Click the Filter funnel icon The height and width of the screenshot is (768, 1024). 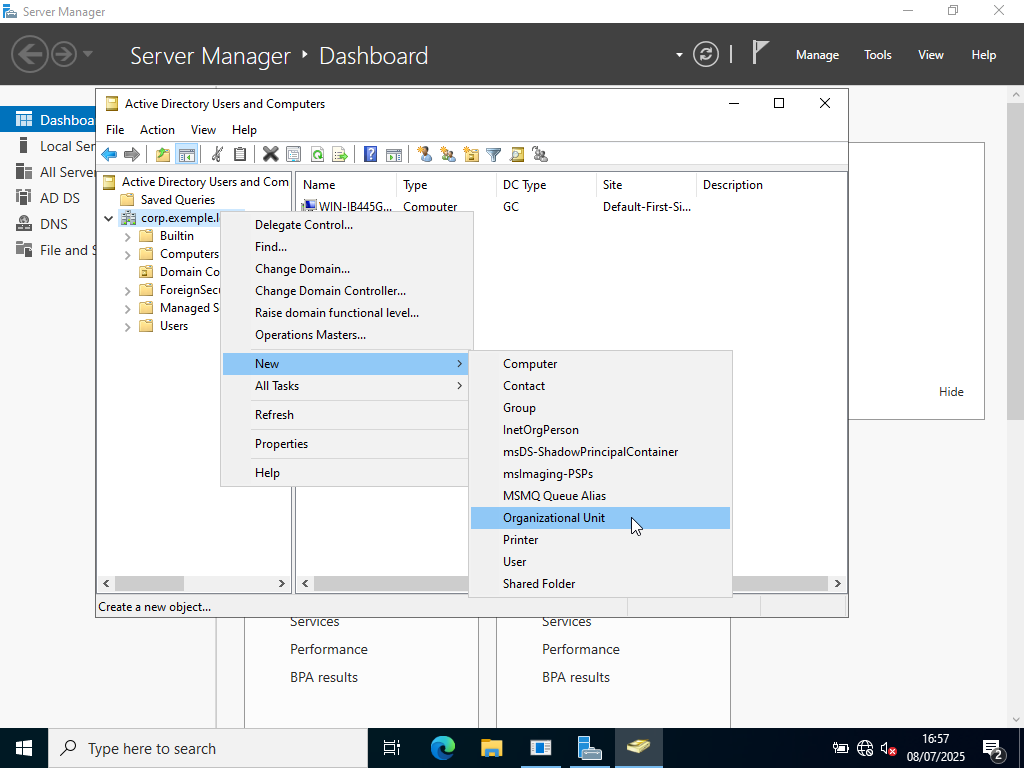click(494, 155)
